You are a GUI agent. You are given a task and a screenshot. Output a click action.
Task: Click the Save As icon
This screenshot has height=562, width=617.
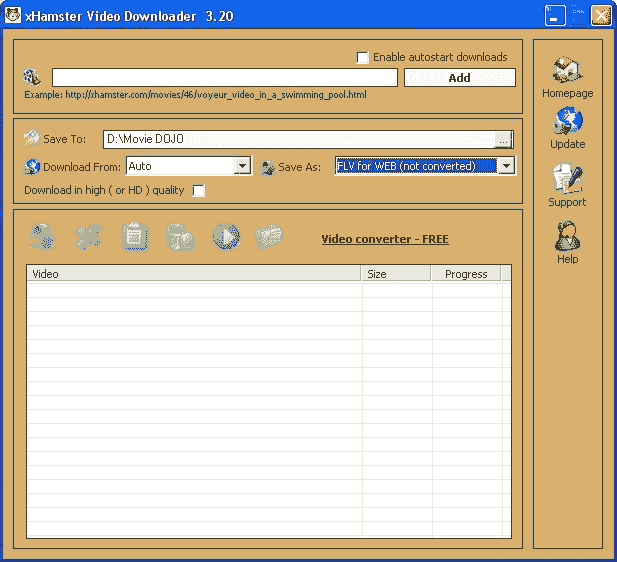click(x=268, y=167)
